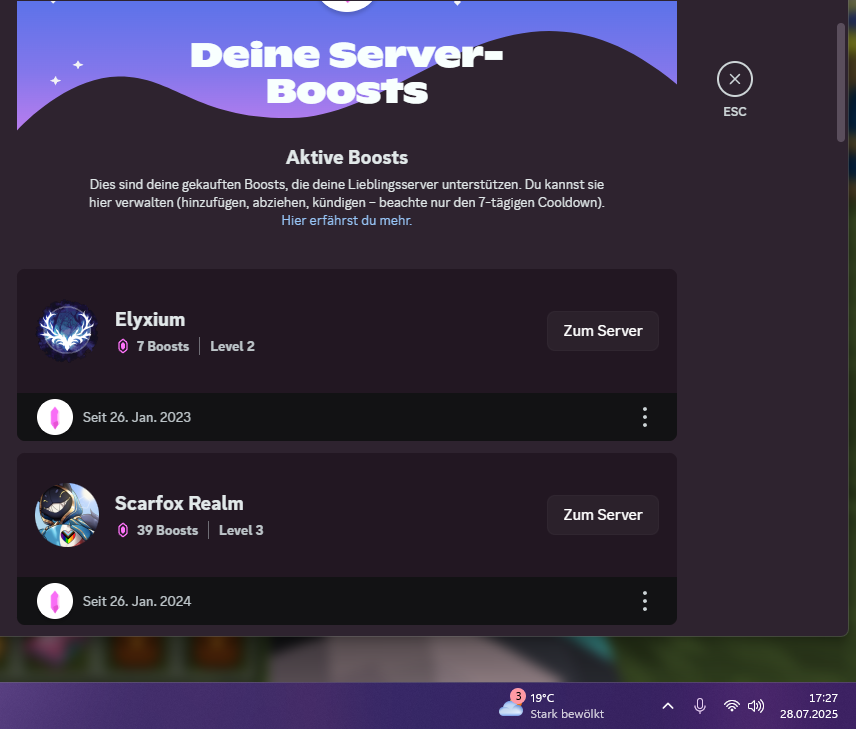Open three-dot menu for boost since 26. Jan. 2024
This screenshot has height=729, width=856.
point(645,601)
